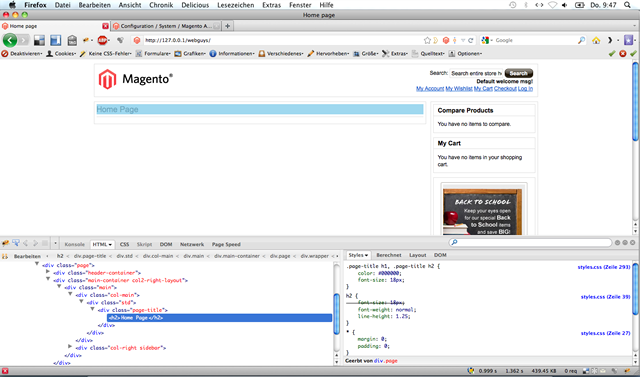Screen dimensions: 640x377
Task: Collapse the div class="page" node
Action: pyautogui.click(x=37, y=264)
